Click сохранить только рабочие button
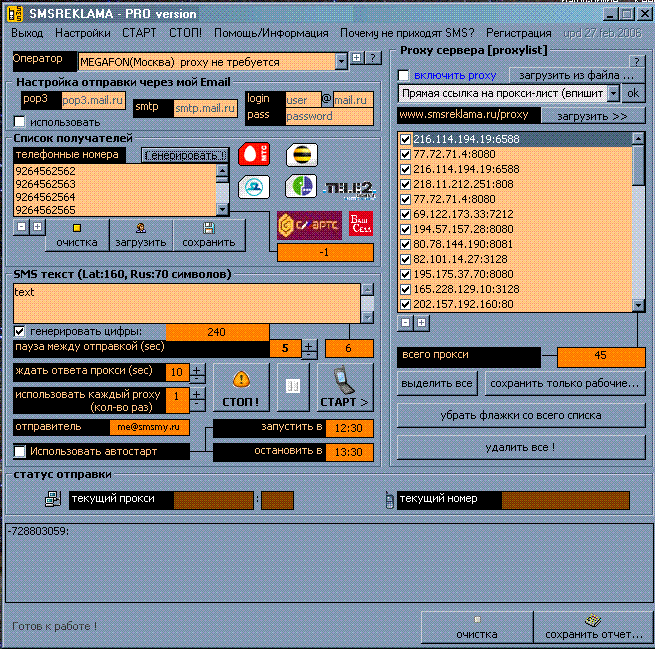The width and height of the screenshot is (655, 649). coord(565,384)
